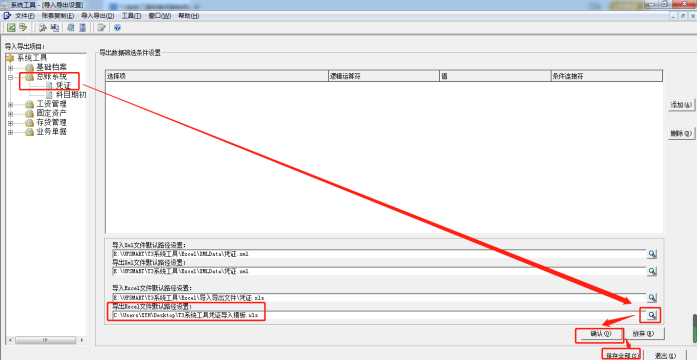Click the 导出Excel文件 default path field

(379, 315)
